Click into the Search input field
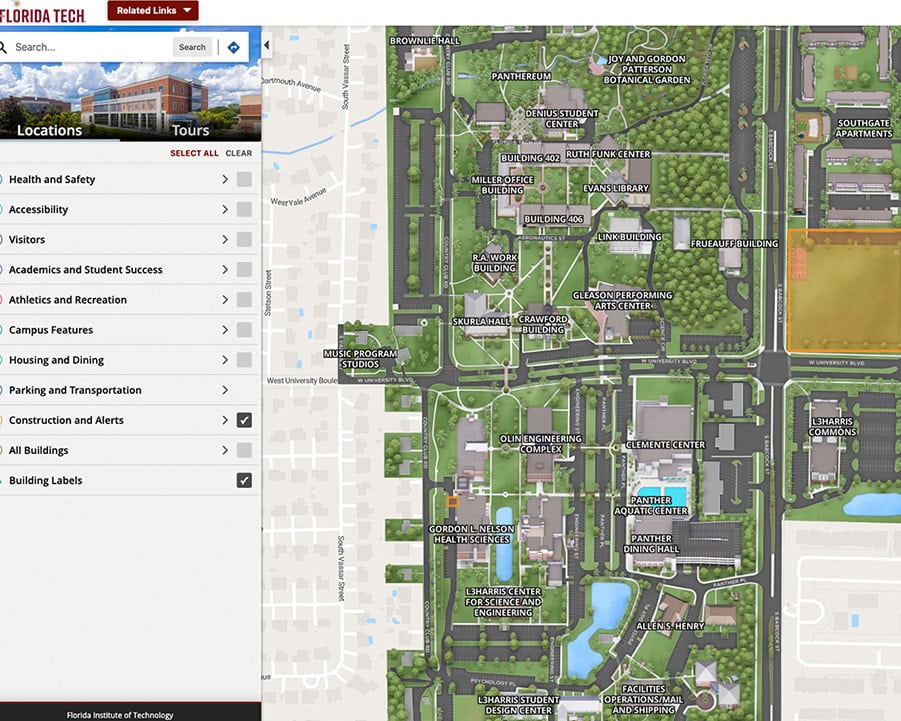The image size is (901, 721). [91, 47]
